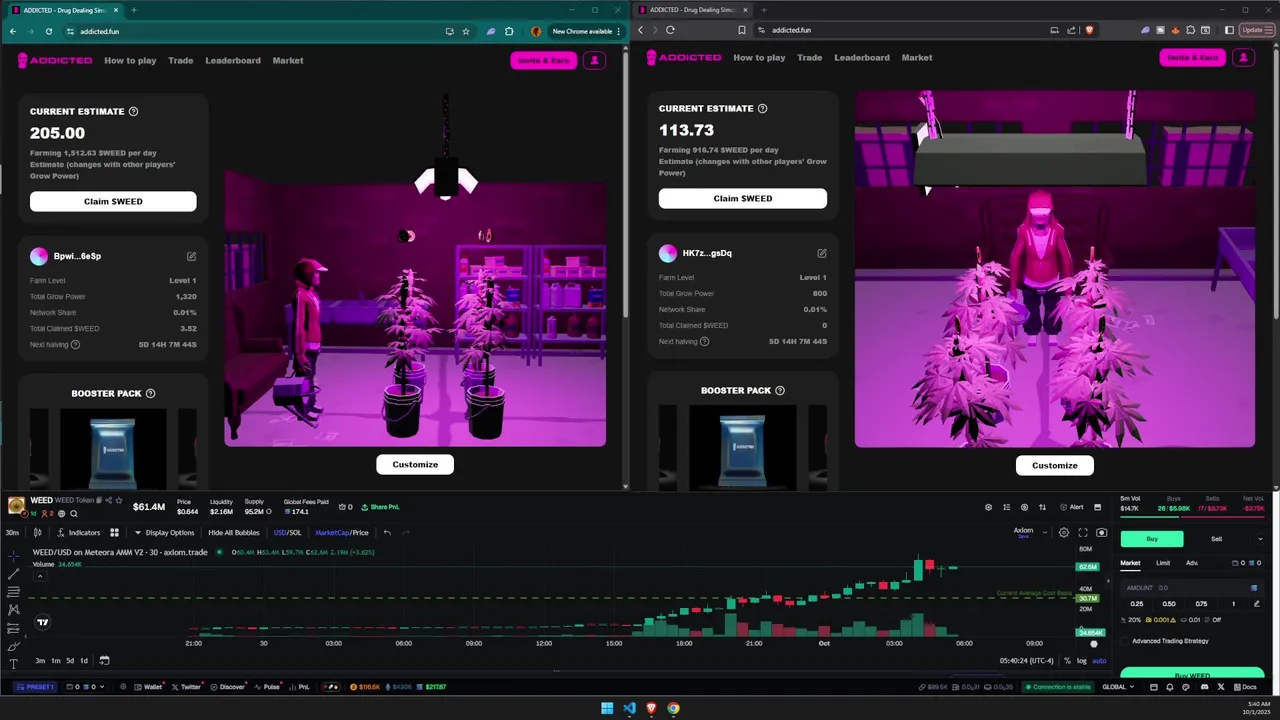Select the chart pattern drawing tool
The width and height of the screenshot is (1280, 720).
coord(13,609)
